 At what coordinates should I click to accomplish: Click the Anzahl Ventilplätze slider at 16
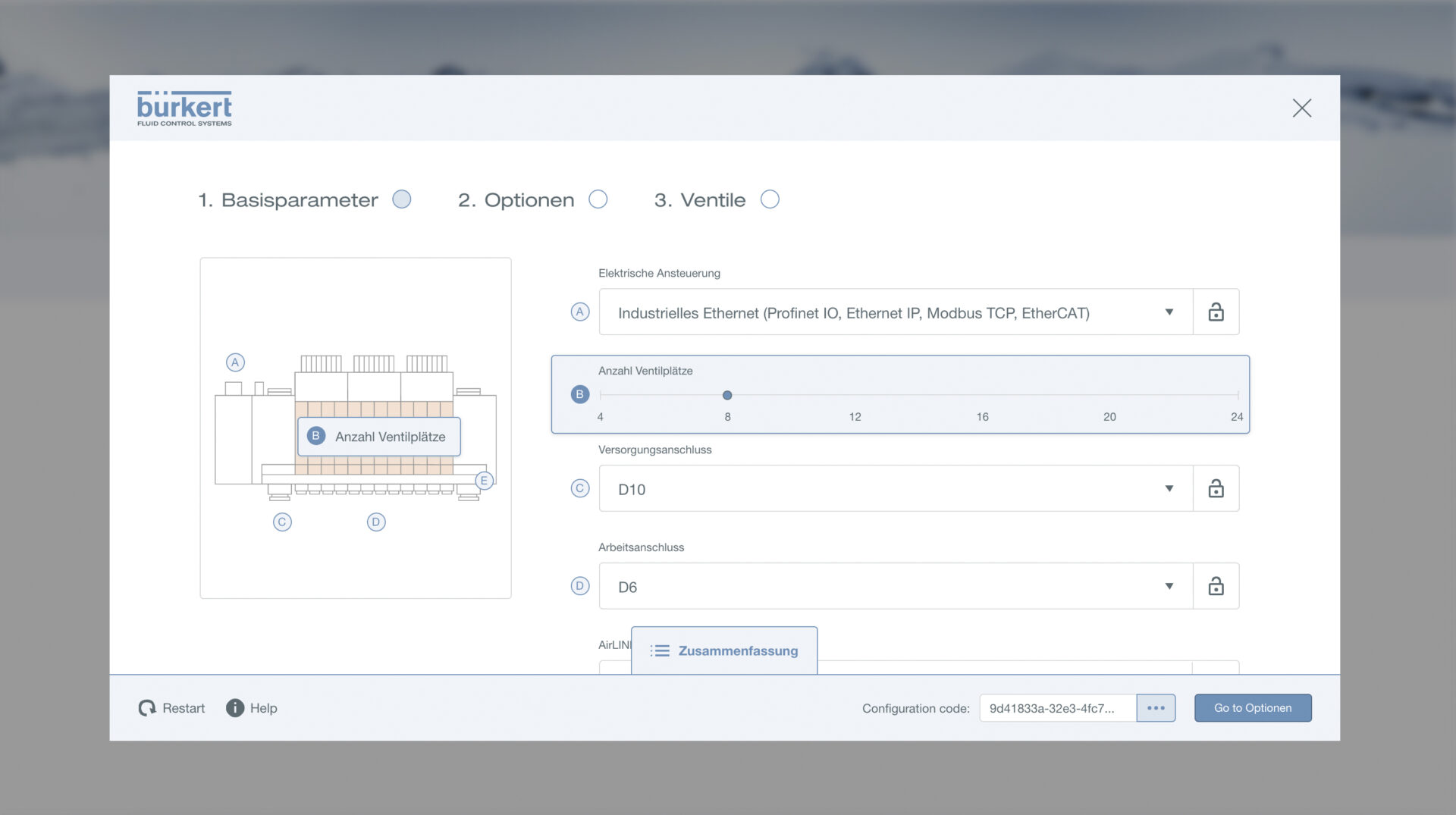[x=982, y=395]
